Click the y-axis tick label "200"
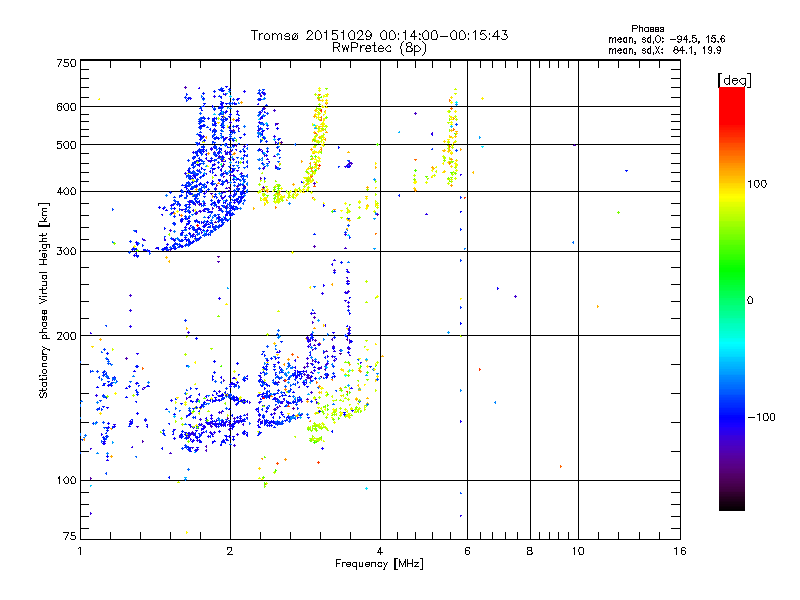Image resolution: width=800 pixels, height=600 pixels. pyautogui.click(x=66, y=336)
